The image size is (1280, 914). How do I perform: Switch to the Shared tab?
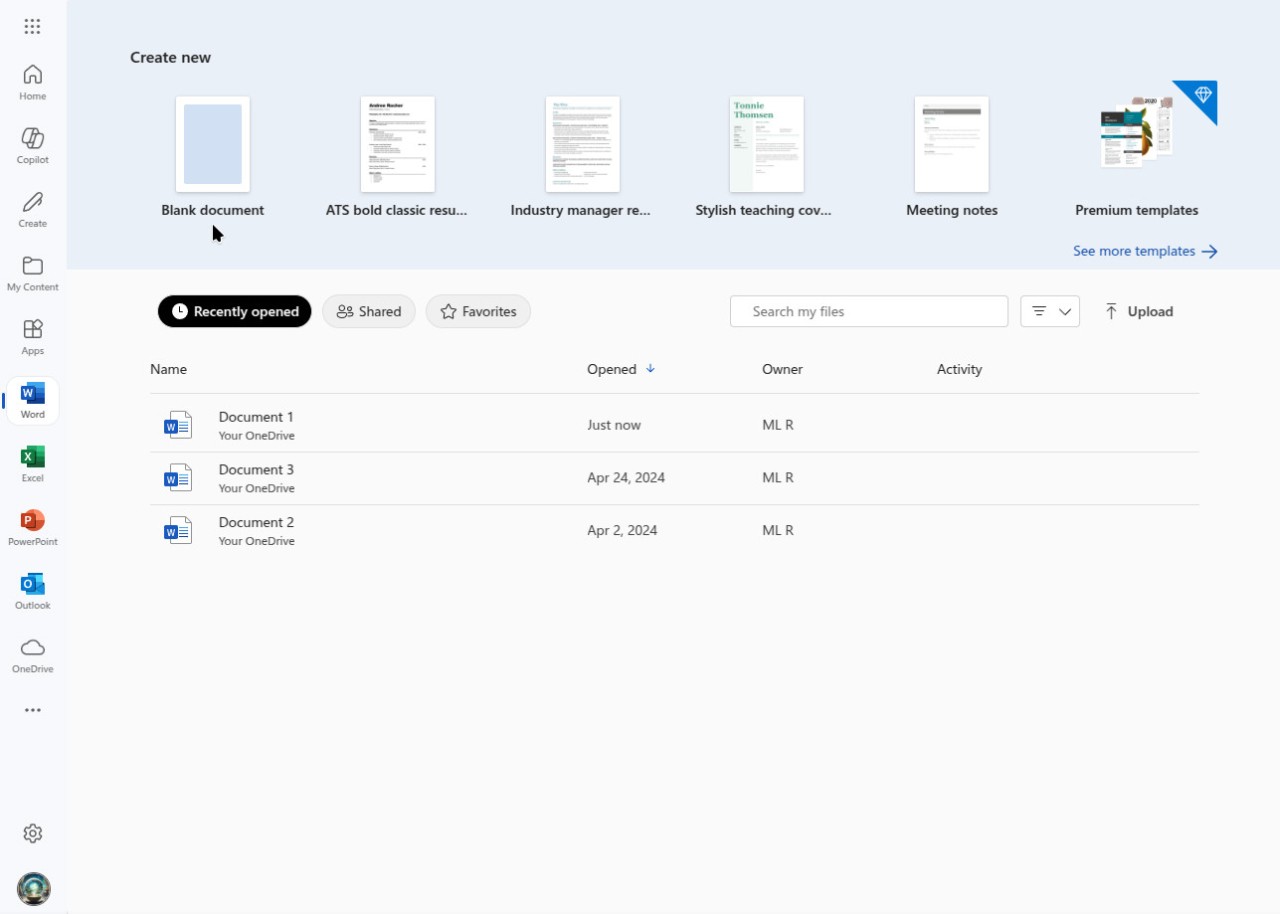click(368, 311)
